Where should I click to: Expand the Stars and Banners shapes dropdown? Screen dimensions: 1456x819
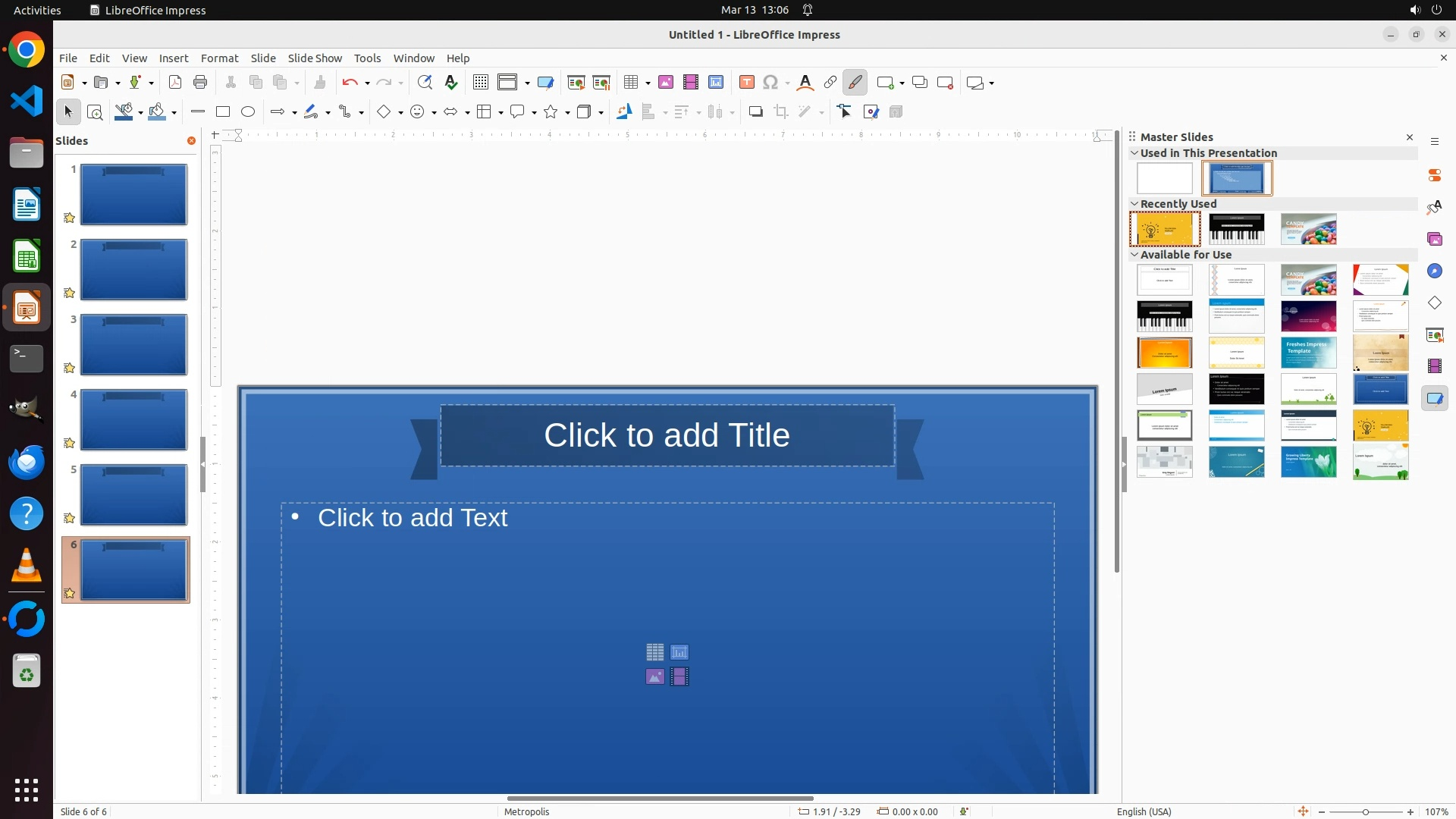click(x=568, y=113)
